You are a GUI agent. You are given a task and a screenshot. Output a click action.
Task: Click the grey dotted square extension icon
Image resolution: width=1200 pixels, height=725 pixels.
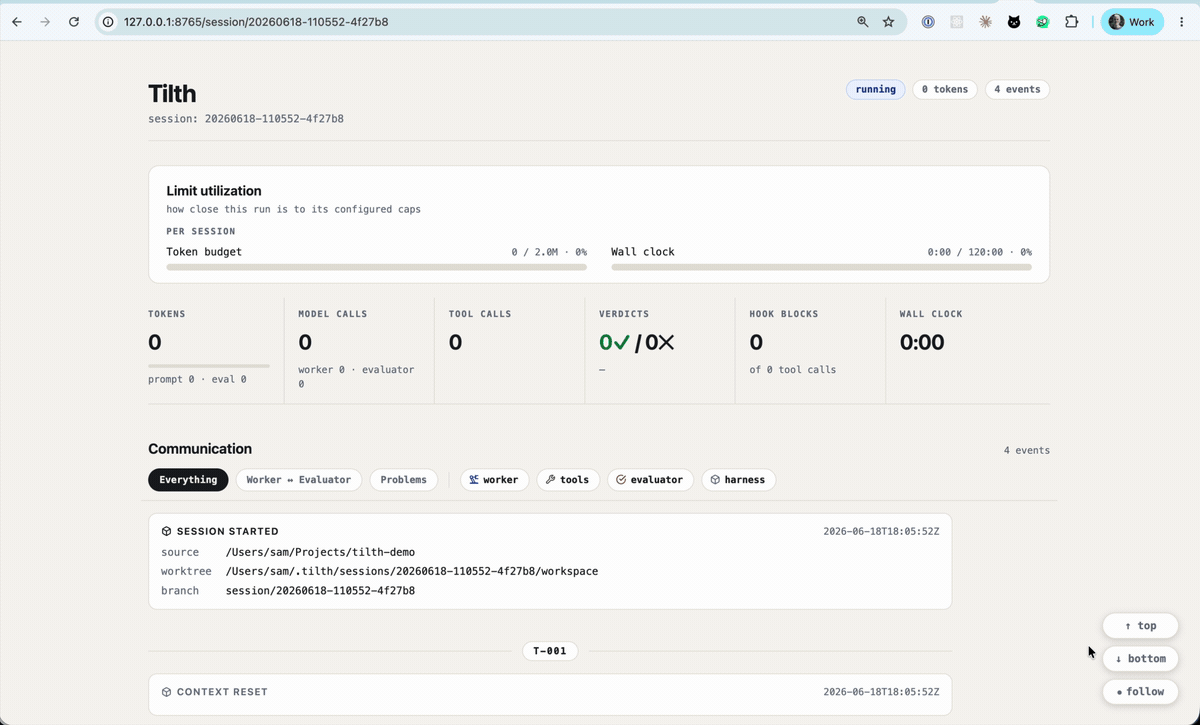(x=957, y=22)
